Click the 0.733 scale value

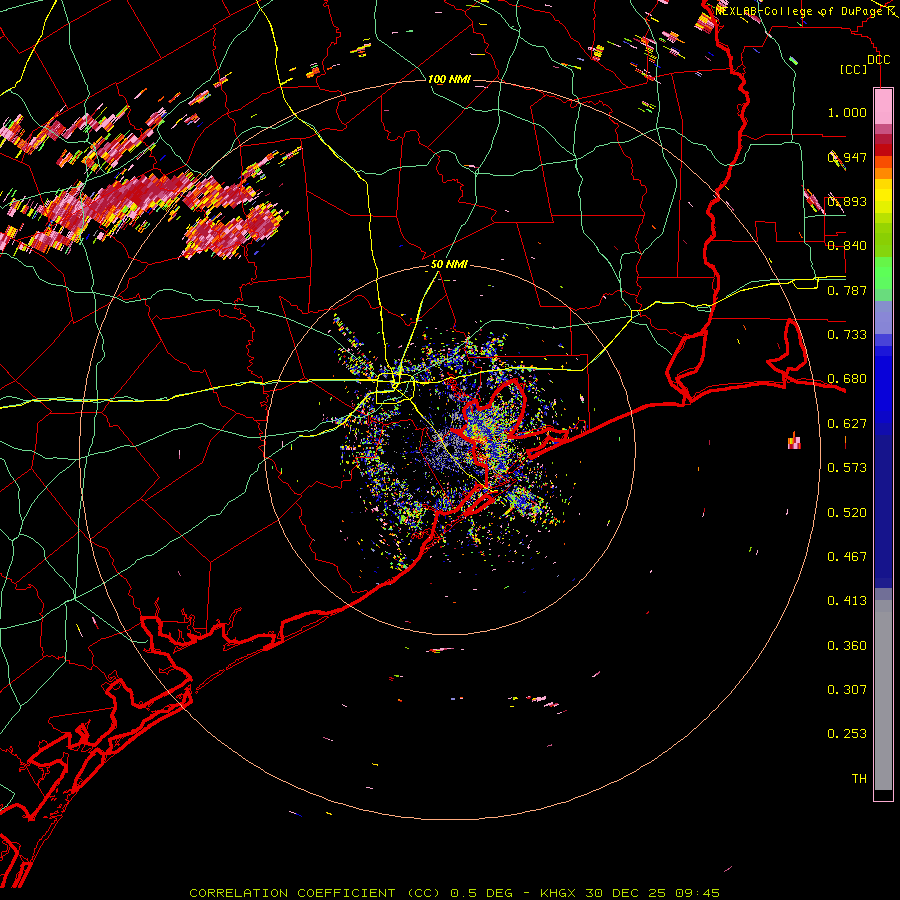click(x=847, y=335)
